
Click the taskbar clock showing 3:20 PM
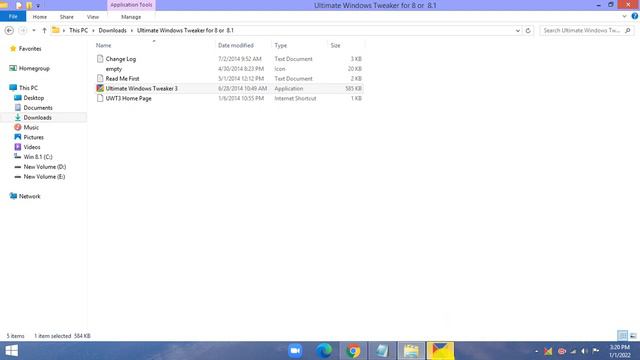point(620,351)
